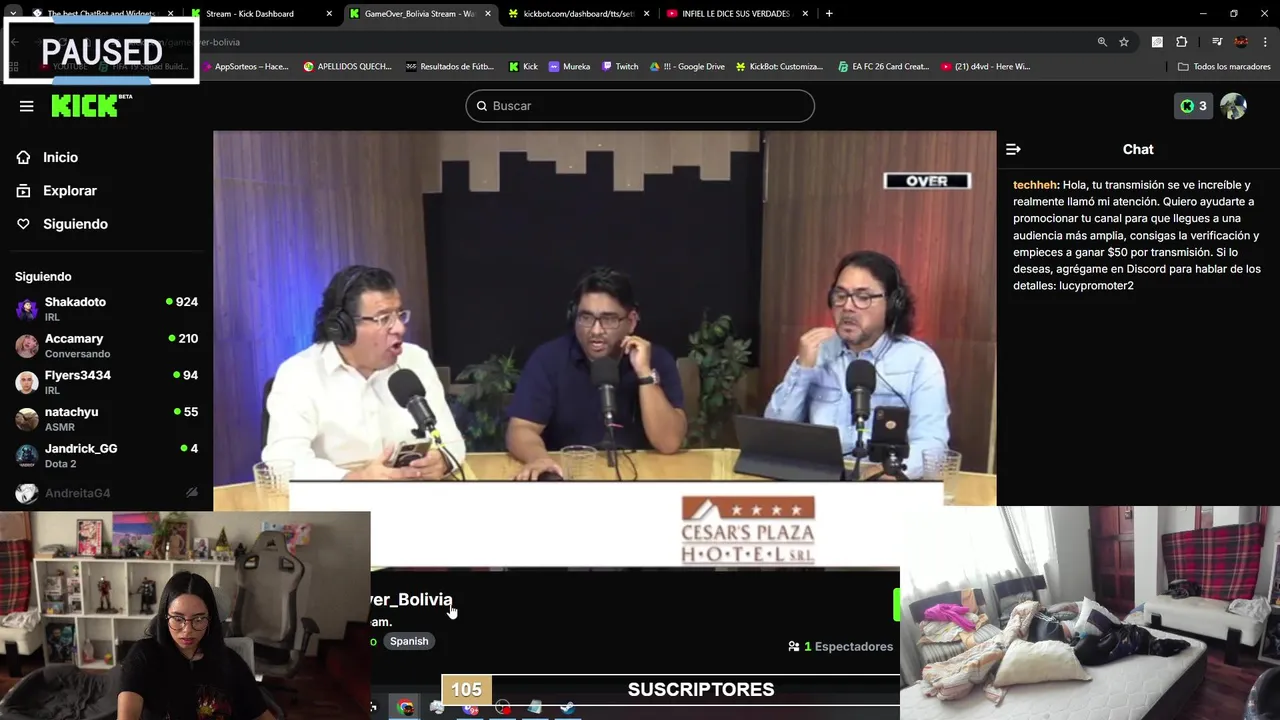Click the ver_Bolivia channel name
The height and width of the screenshot is (720, 1280).
(411, 600)
